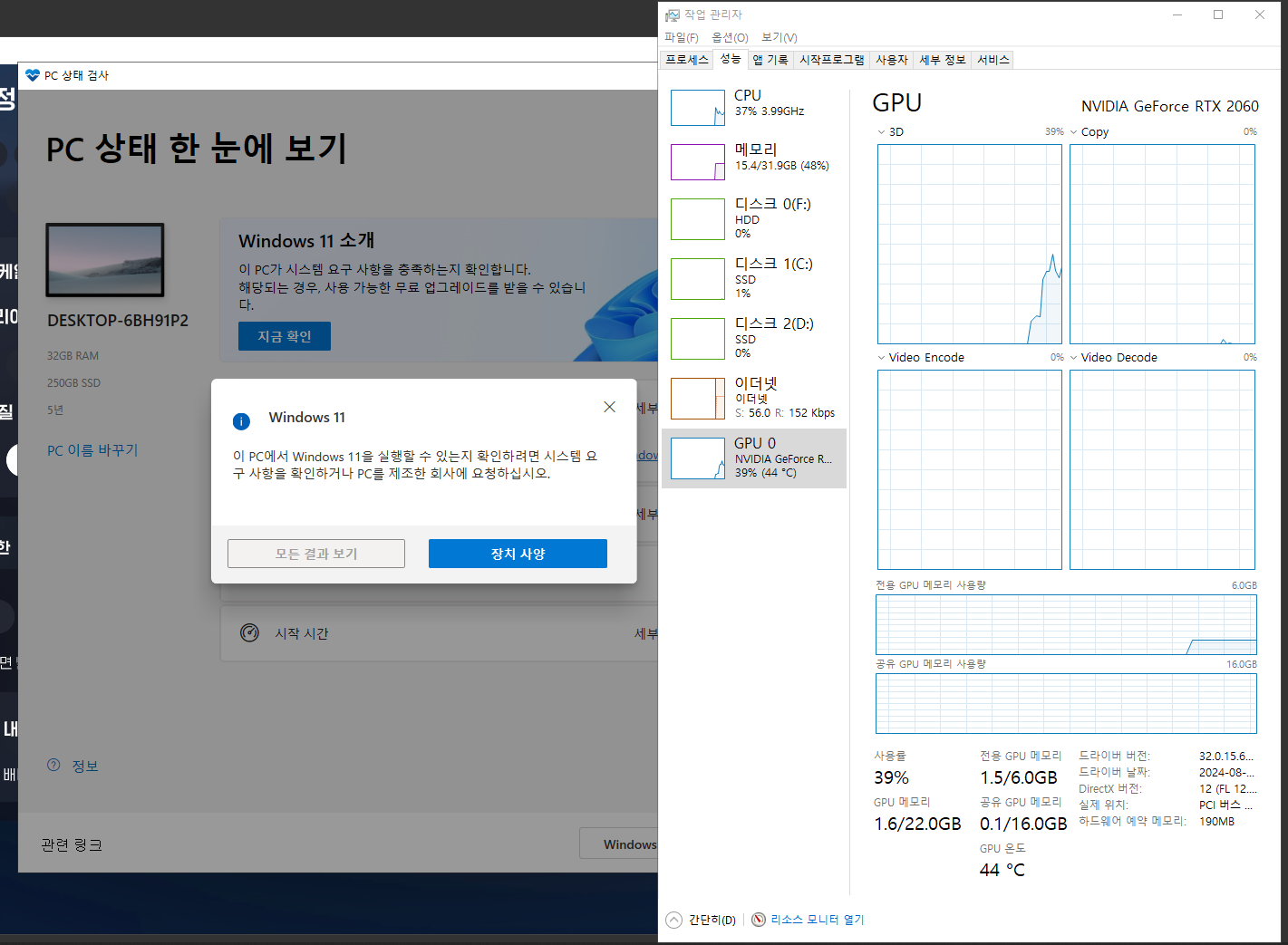Click the 3D usage graph
The width and height of the screenshot is (1288, 945).
pos(970,244)
